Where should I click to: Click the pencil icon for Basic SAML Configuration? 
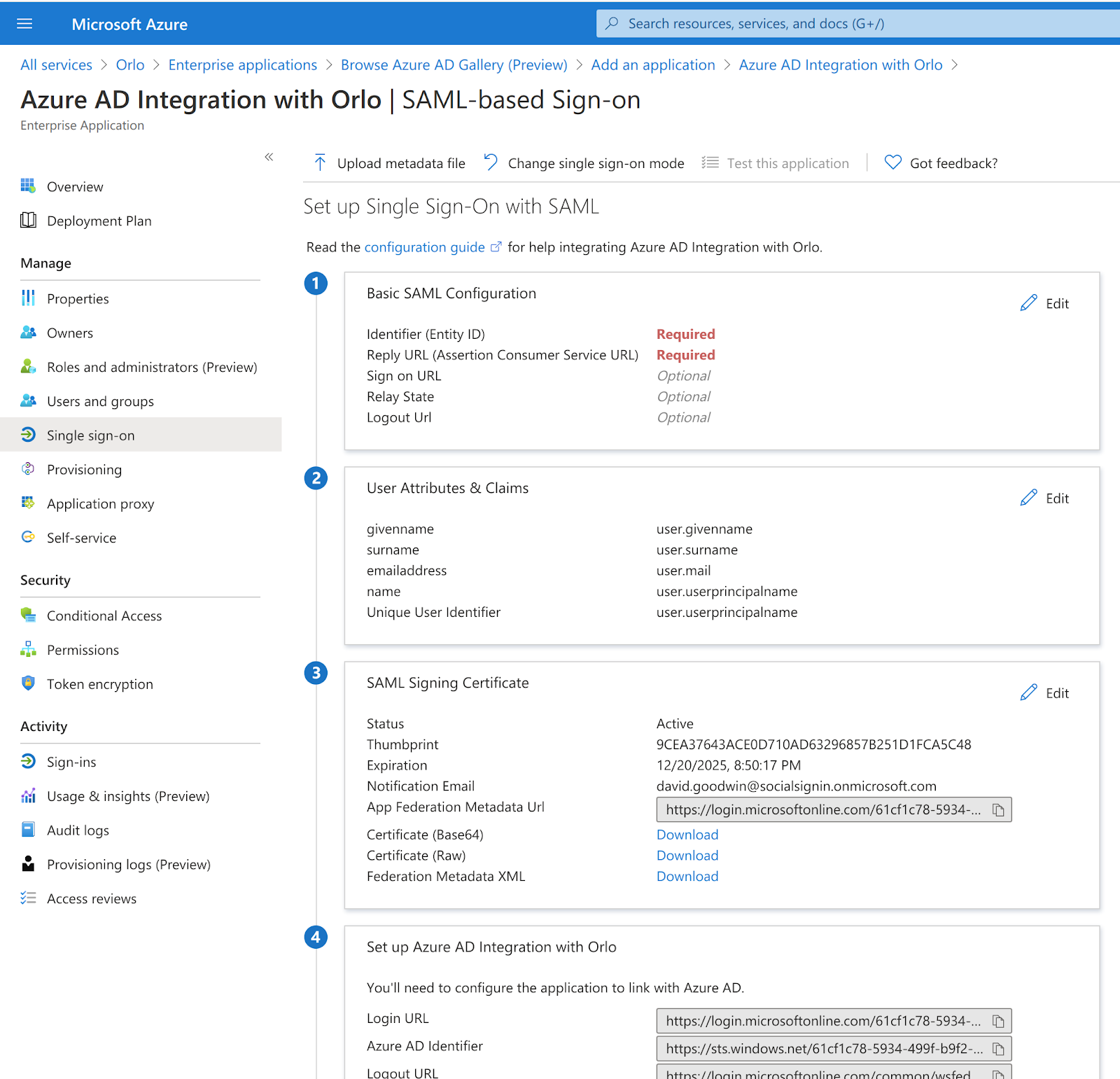tap(1028, 303)
